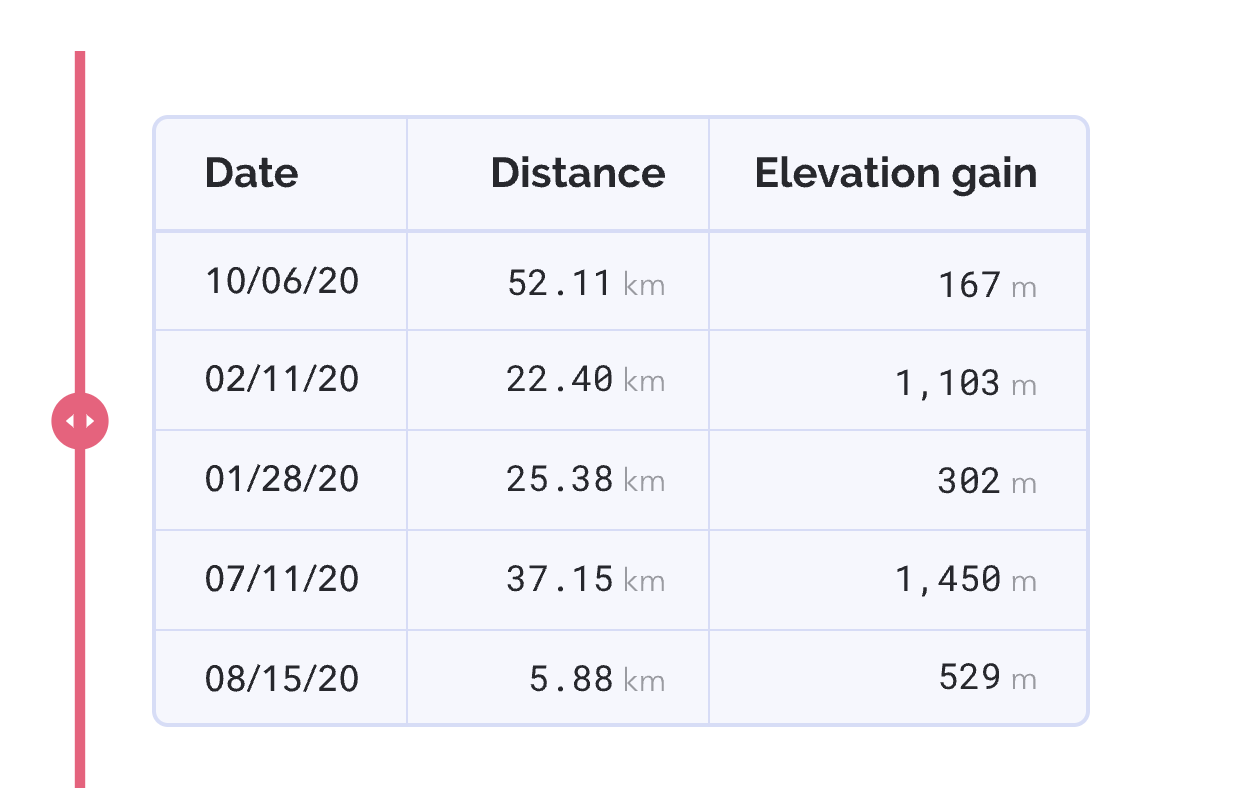Image resolution: width=1240 pixels, height=788 pixels.
Task: Click the 167 m elevation value
Action: [987, 286]
